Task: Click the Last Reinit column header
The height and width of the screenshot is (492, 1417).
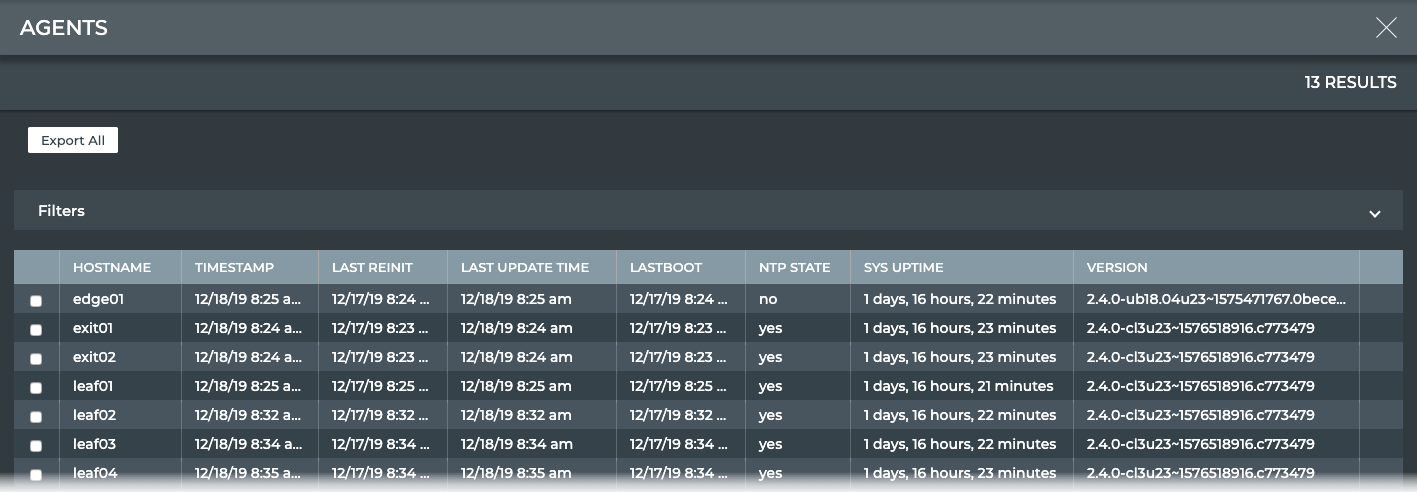Action: tap(372, 267)
